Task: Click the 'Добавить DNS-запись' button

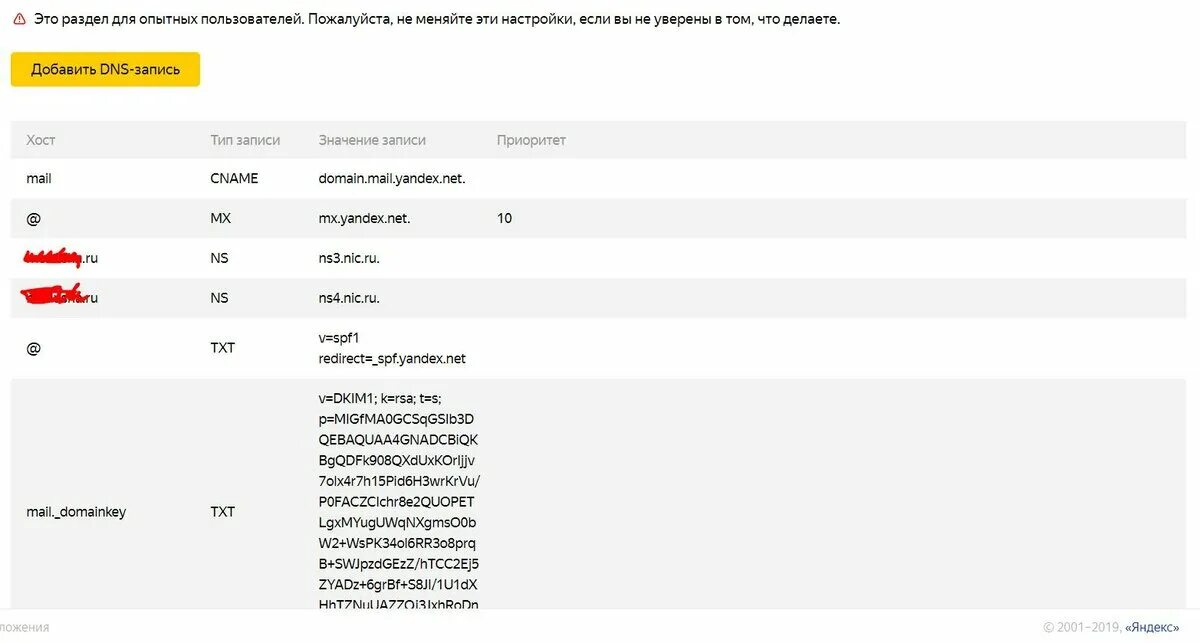Action: 105,70
